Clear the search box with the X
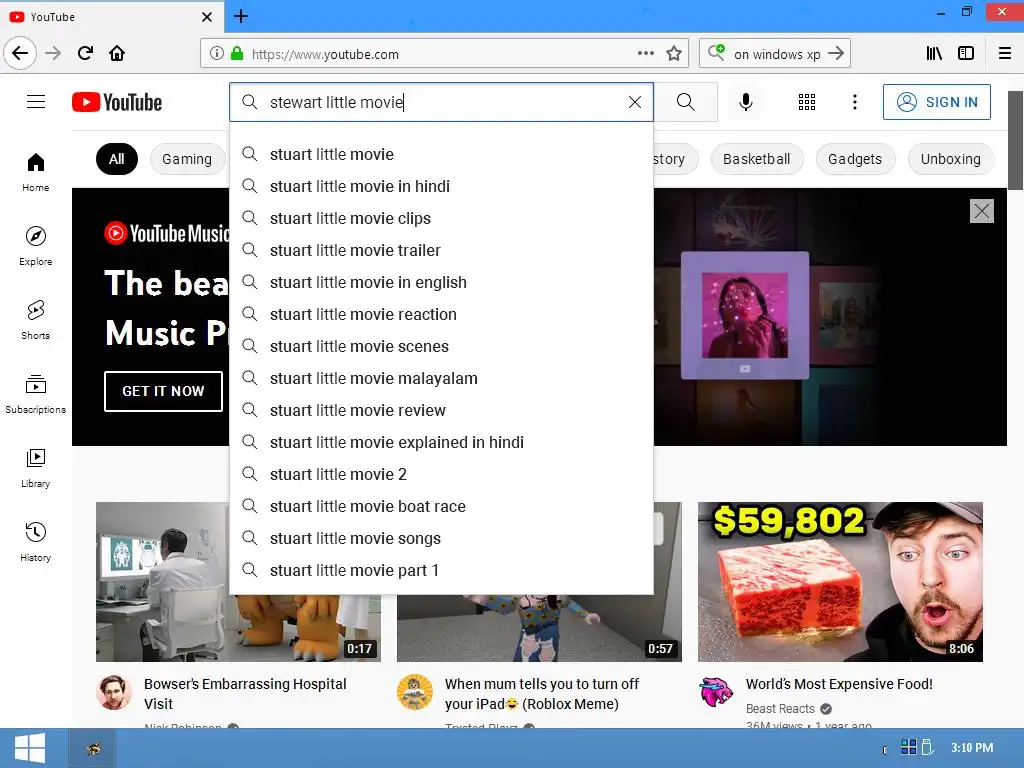1024x768 pixels. (x=635, y=102)
